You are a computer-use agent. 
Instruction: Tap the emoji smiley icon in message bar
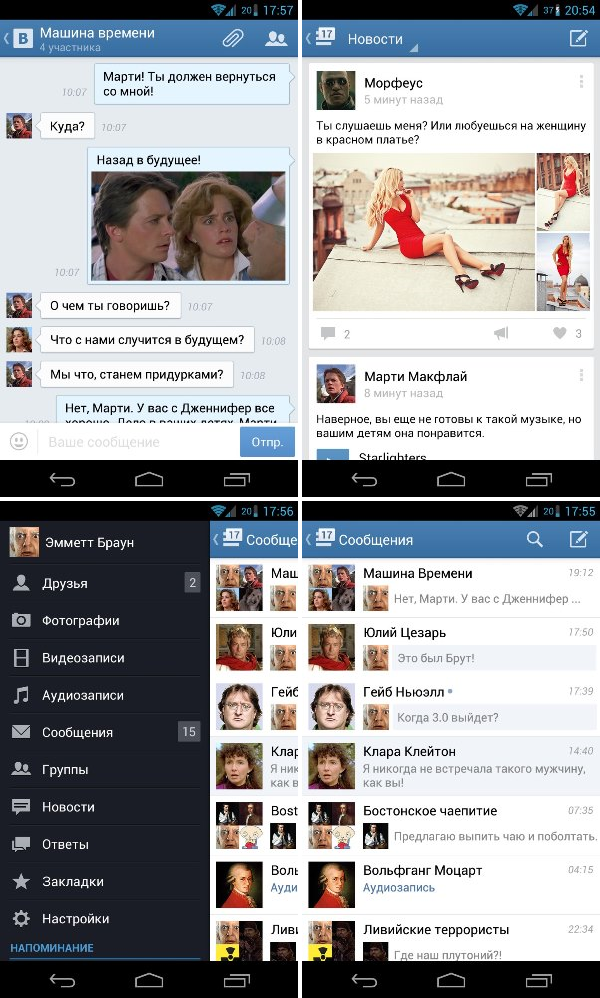pos(19,441)
